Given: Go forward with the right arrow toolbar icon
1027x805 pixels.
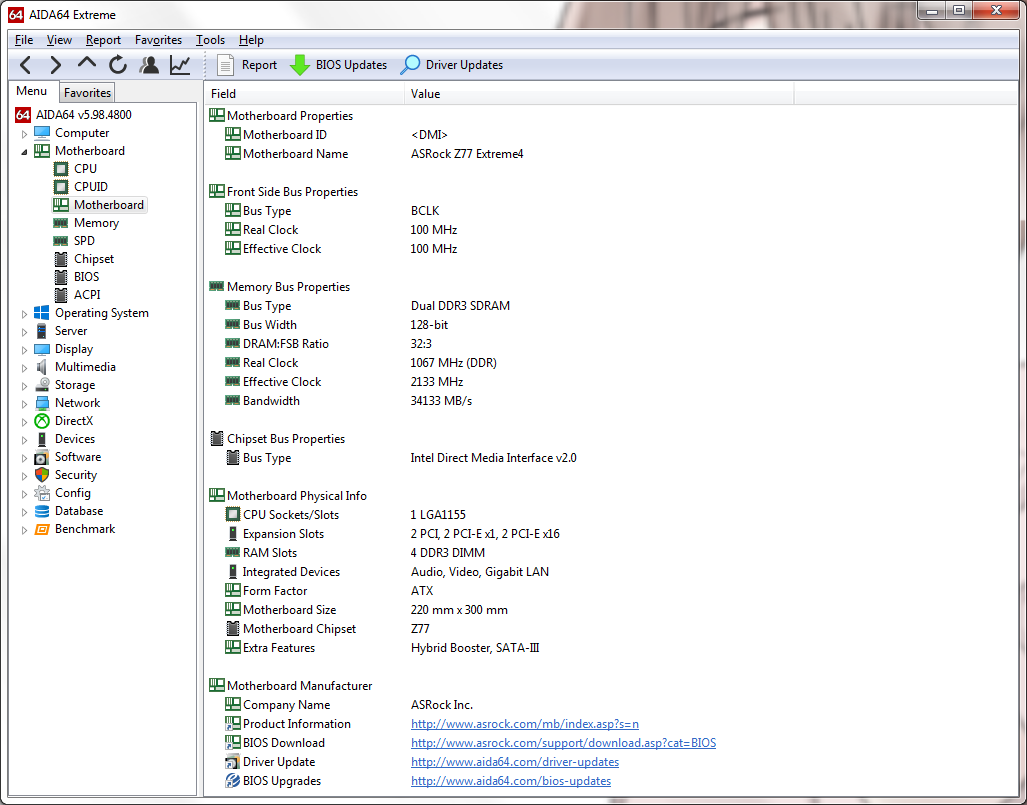Looking at the screenshot, I should click(56, 65).
